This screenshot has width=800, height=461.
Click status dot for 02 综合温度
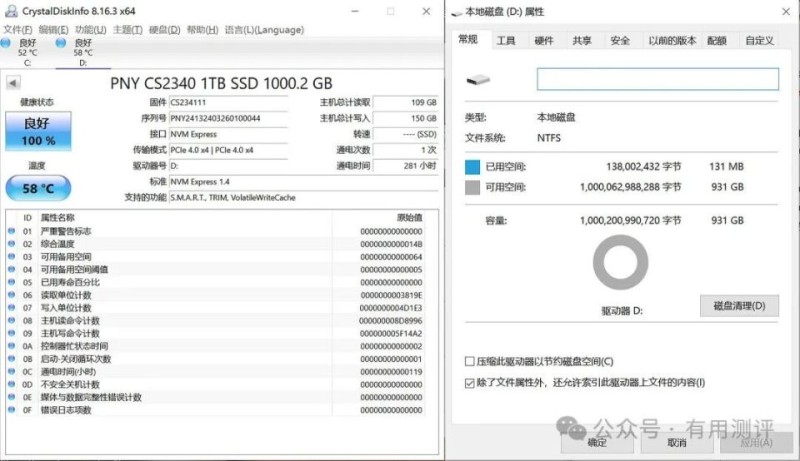11,244
